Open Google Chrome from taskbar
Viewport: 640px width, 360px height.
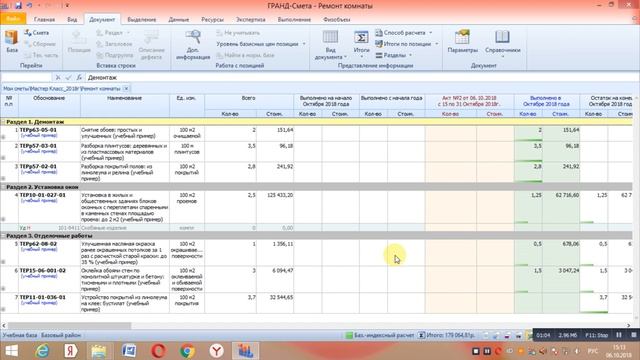(187, 351)
